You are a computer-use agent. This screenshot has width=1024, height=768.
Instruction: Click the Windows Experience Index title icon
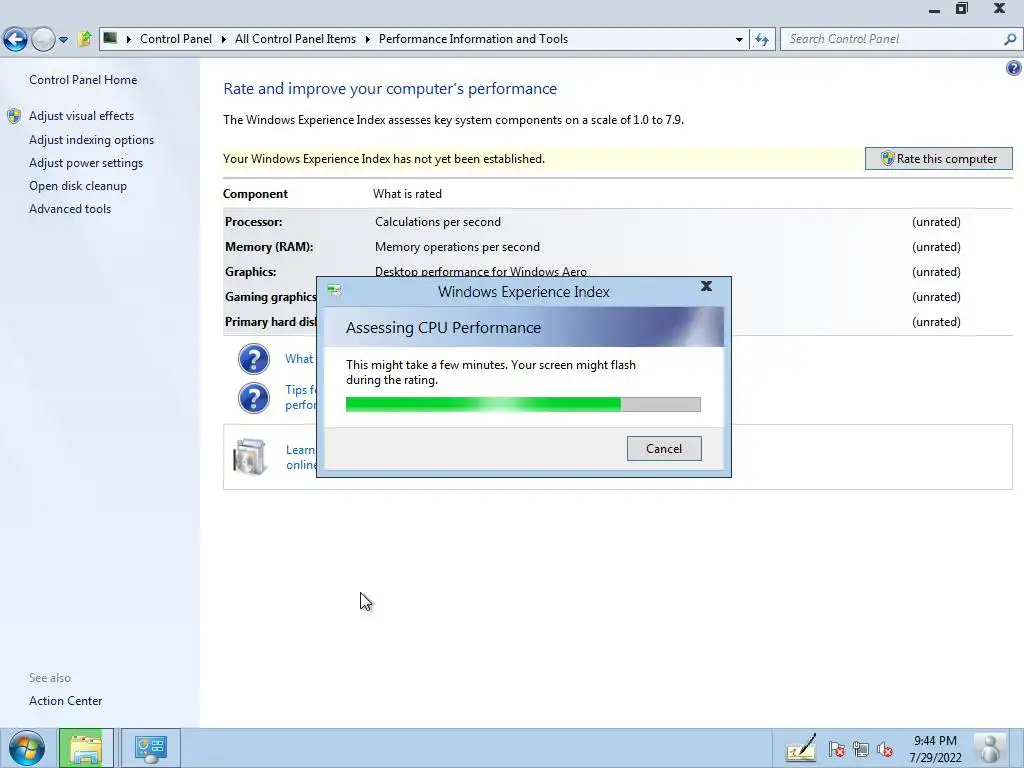coord(334,291)
